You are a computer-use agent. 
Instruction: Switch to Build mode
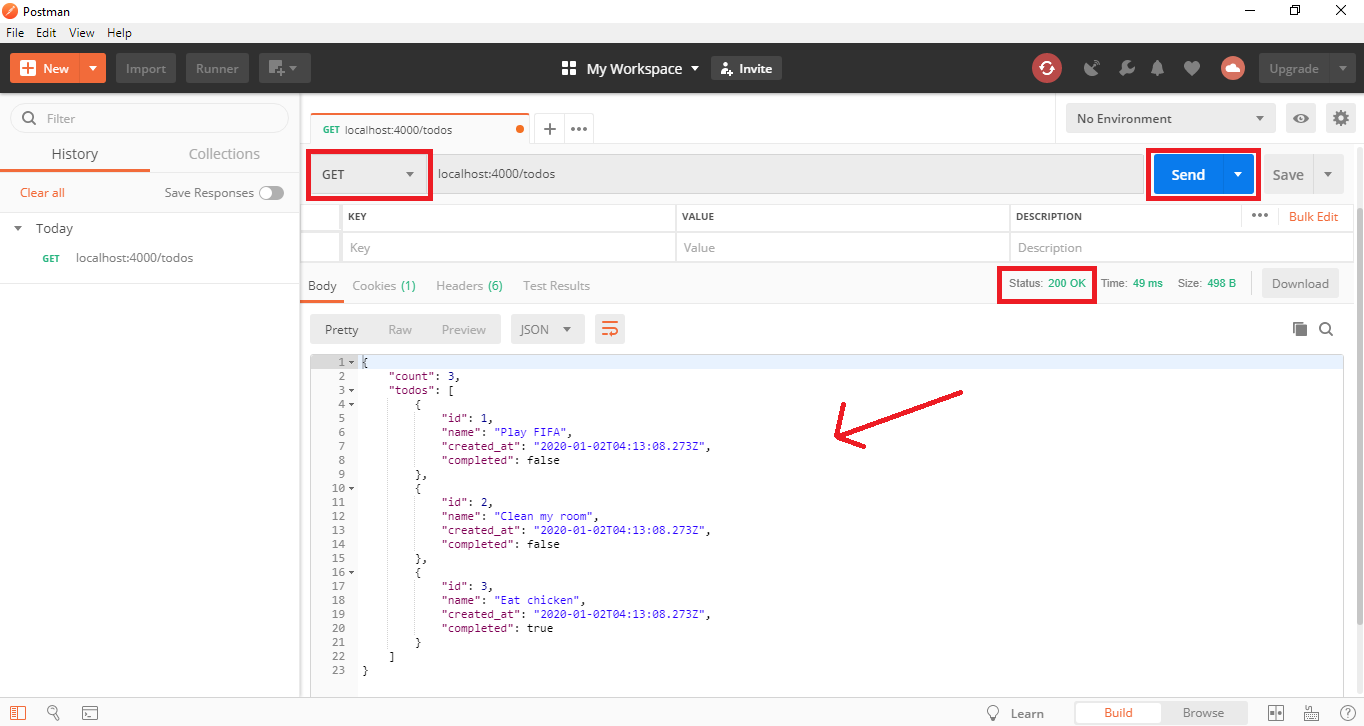coord(1118,713)
